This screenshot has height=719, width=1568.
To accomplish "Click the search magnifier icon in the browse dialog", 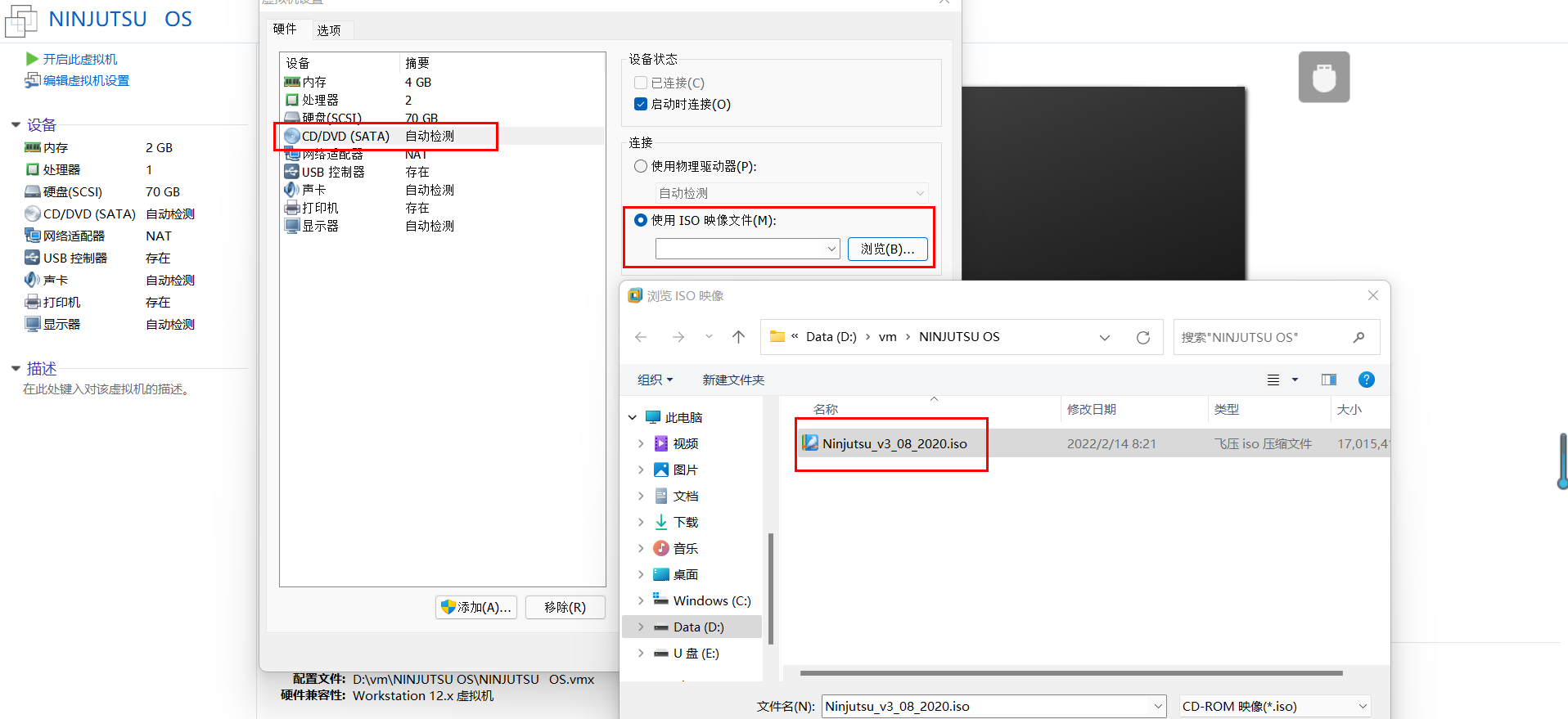I will (1358, 337).
